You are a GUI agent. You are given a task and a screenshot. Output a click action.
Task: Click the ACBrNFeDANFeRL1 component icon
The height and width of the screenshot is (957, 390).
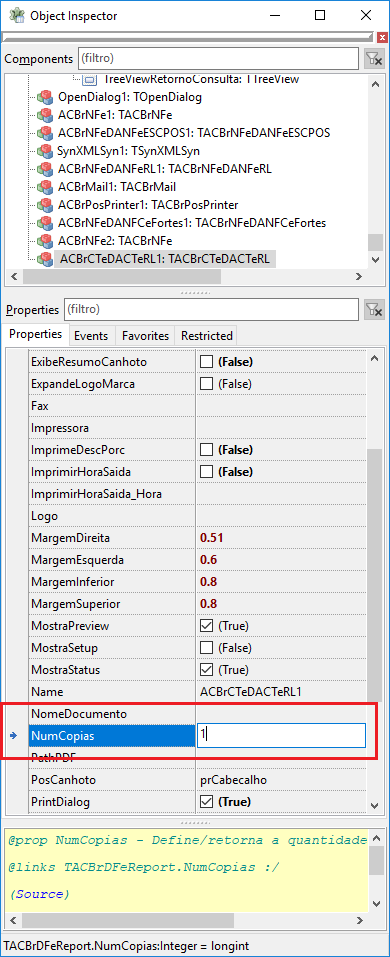(45, 168)
